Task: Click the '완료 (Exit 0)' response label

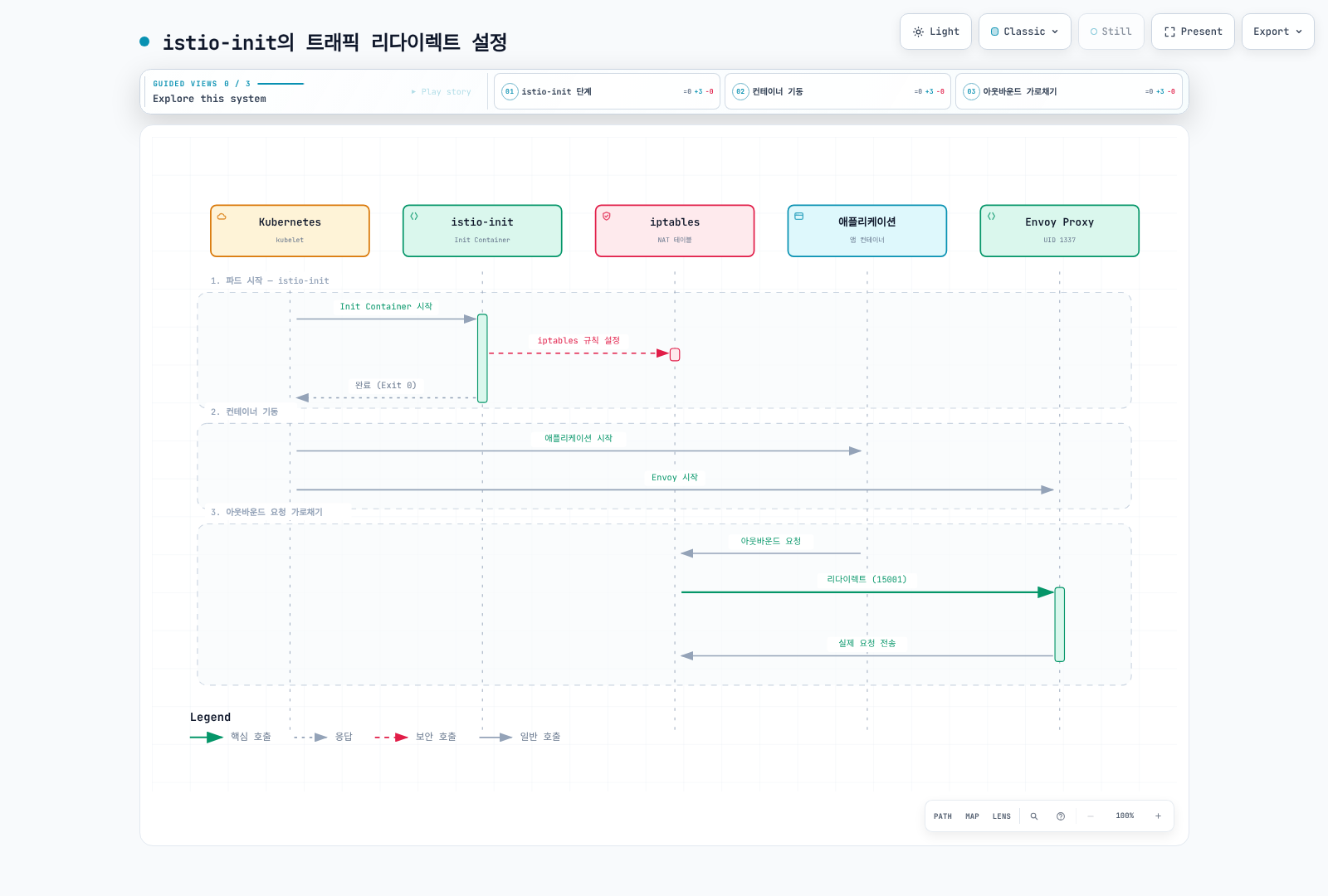Action: click(x=386, y=386)
